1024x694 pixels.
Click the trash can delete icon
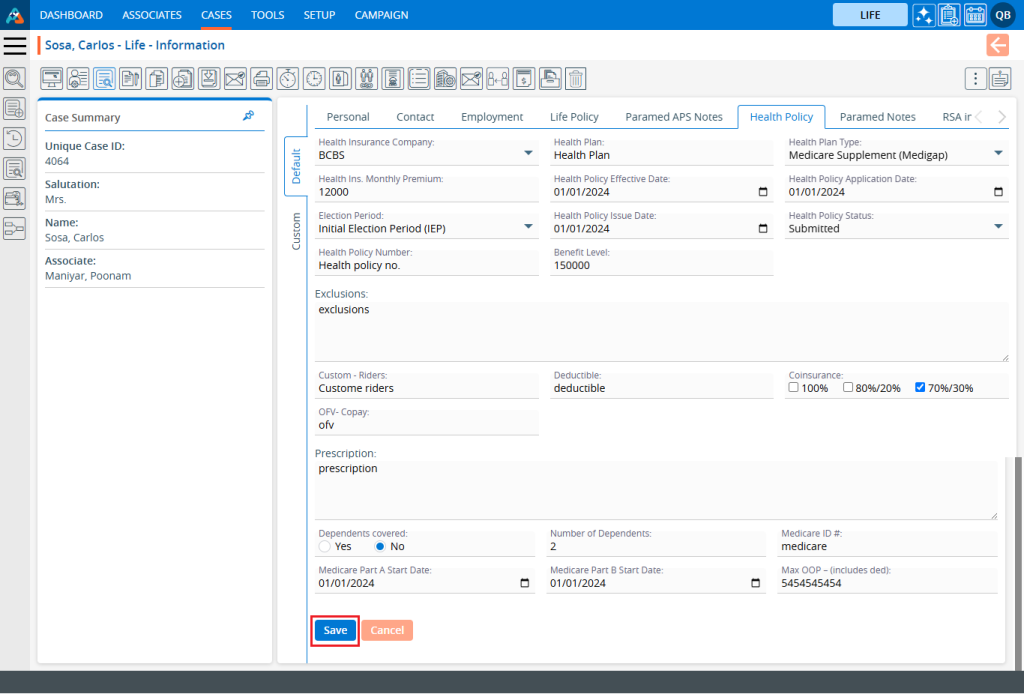pos(575,78)
